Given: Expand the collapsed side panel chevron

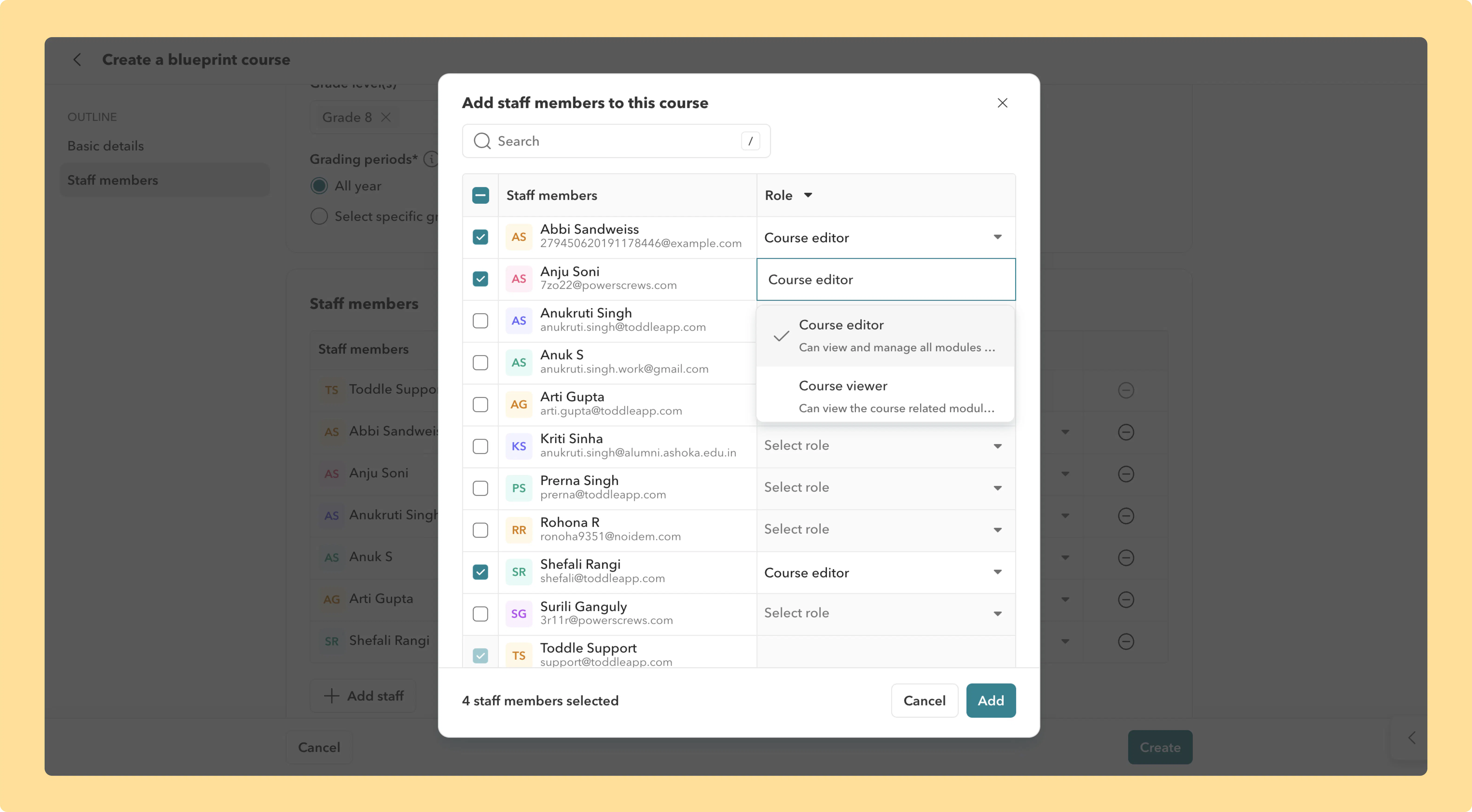Looking at the screenshot, I should [1411, 738].
